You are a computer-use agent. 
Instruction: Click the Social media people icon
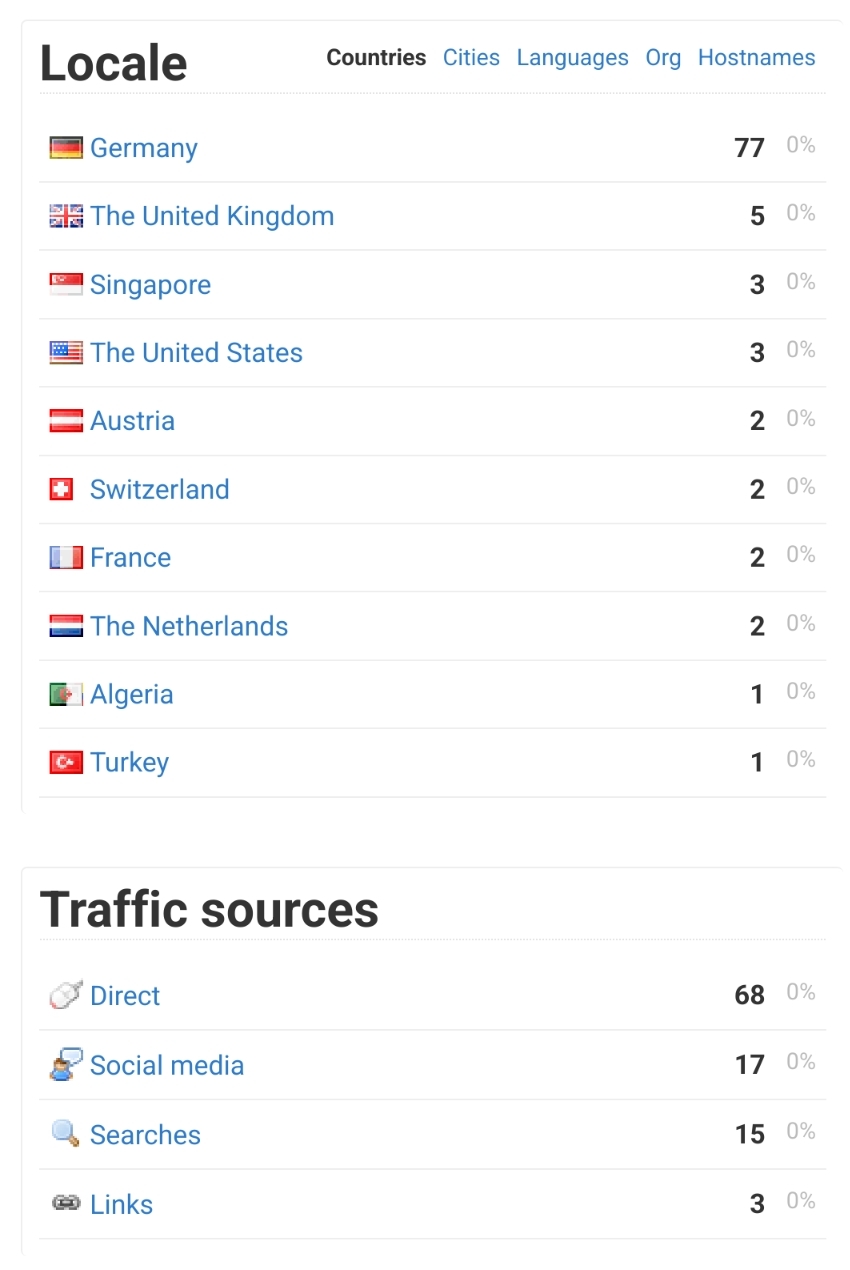(66, 1065)
